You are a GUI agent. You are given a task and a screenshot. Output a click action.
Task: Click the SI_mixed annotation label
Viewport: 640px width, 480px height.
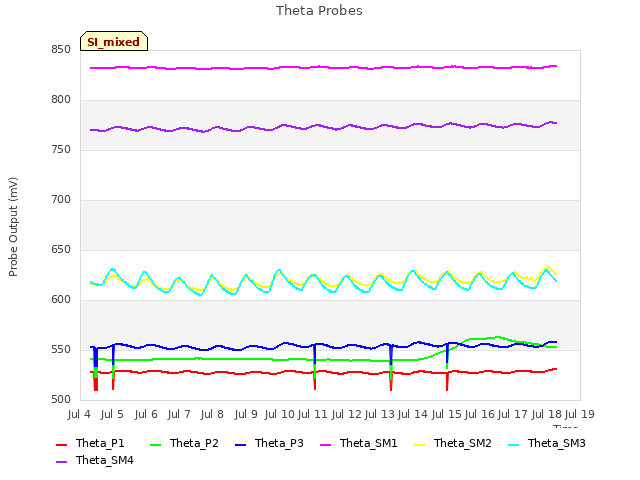point(114,41)
